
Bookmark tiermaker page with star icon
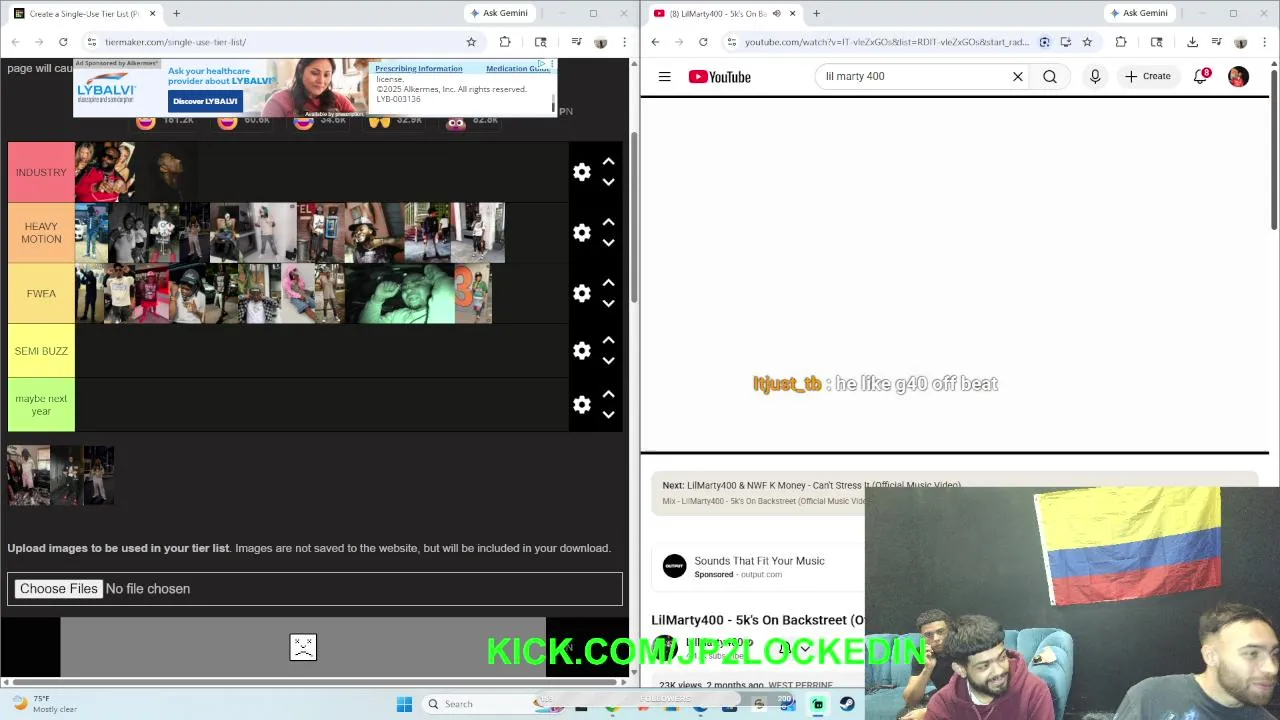pos(471,42)
